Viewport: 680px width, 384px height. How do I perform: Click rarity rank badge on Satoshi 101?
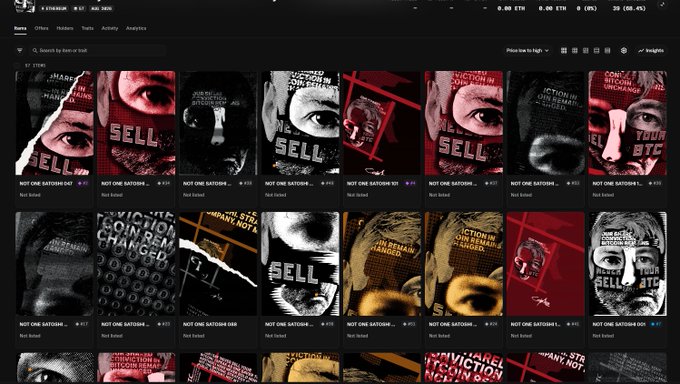tap(410, 184)
